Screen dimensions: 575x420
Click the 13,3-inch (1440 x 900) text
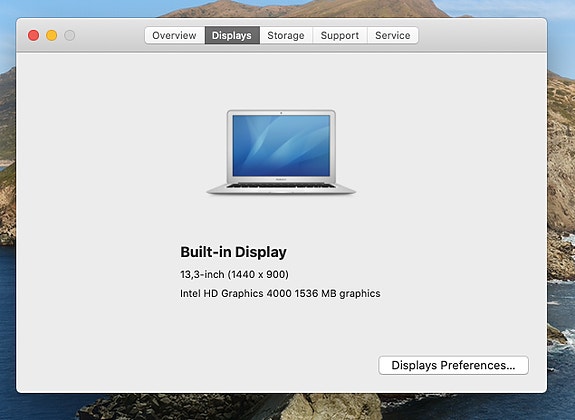234,274
